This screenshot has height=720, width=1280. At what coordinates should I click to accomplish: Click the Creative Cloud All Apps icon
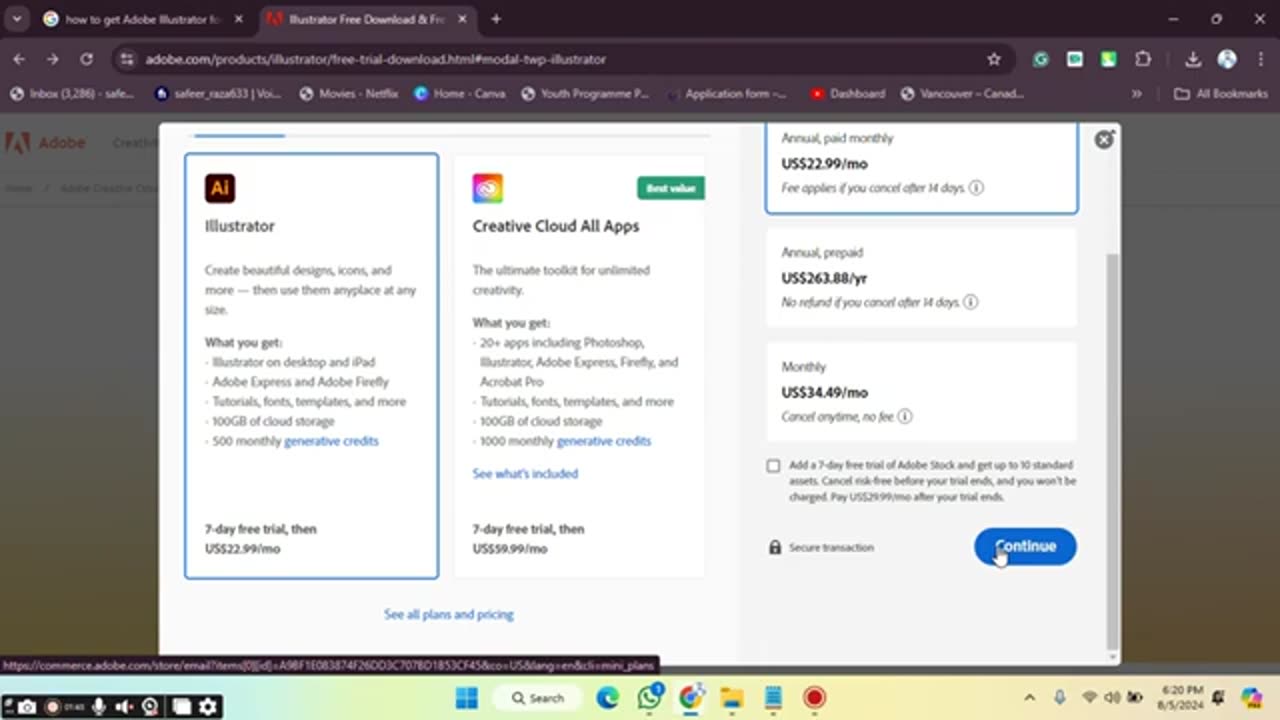[x=488, y=188]
